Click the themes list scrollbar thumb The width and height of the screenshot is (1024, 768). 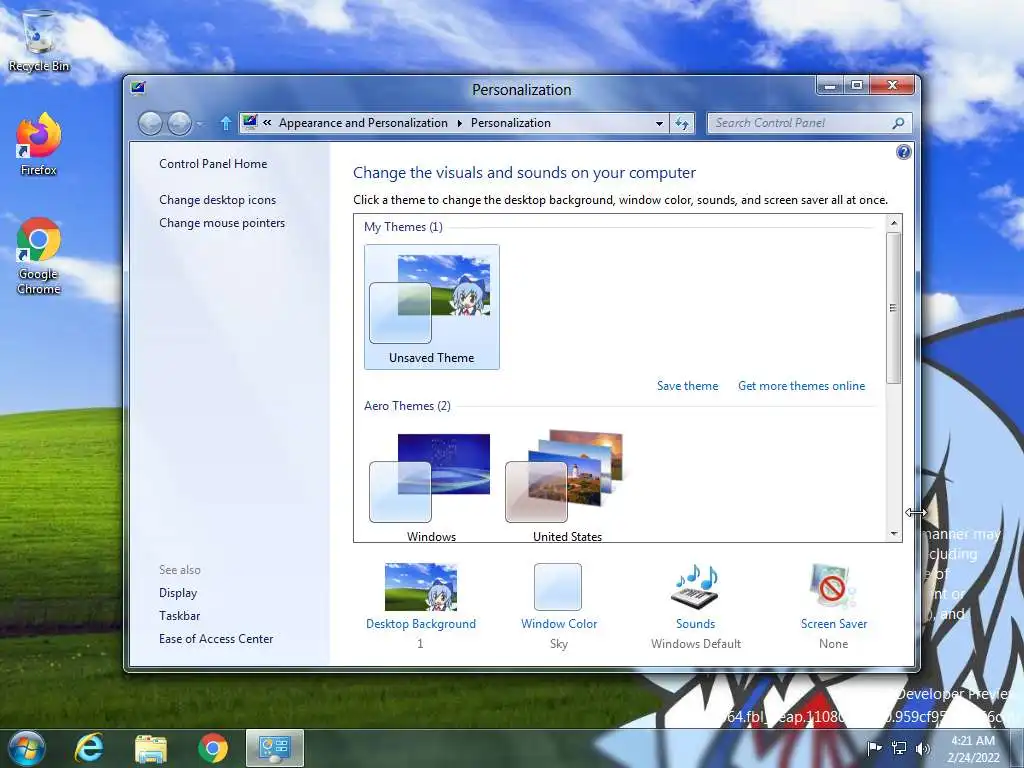point(894,308)
